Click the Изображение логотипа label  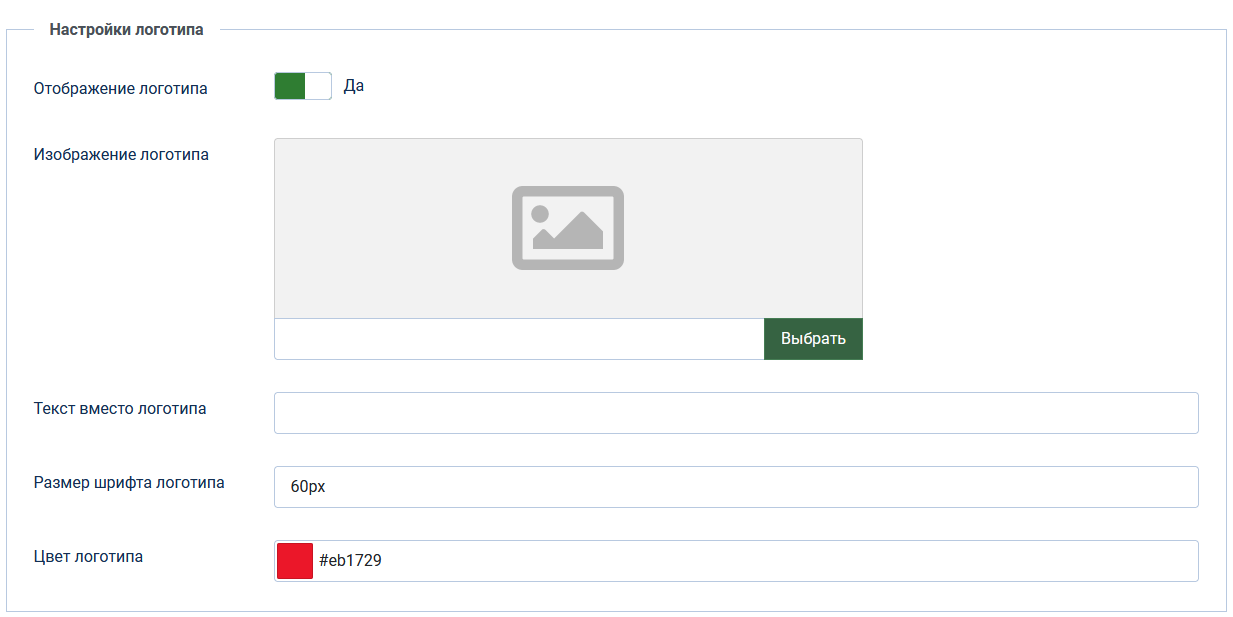coord(121,154)
